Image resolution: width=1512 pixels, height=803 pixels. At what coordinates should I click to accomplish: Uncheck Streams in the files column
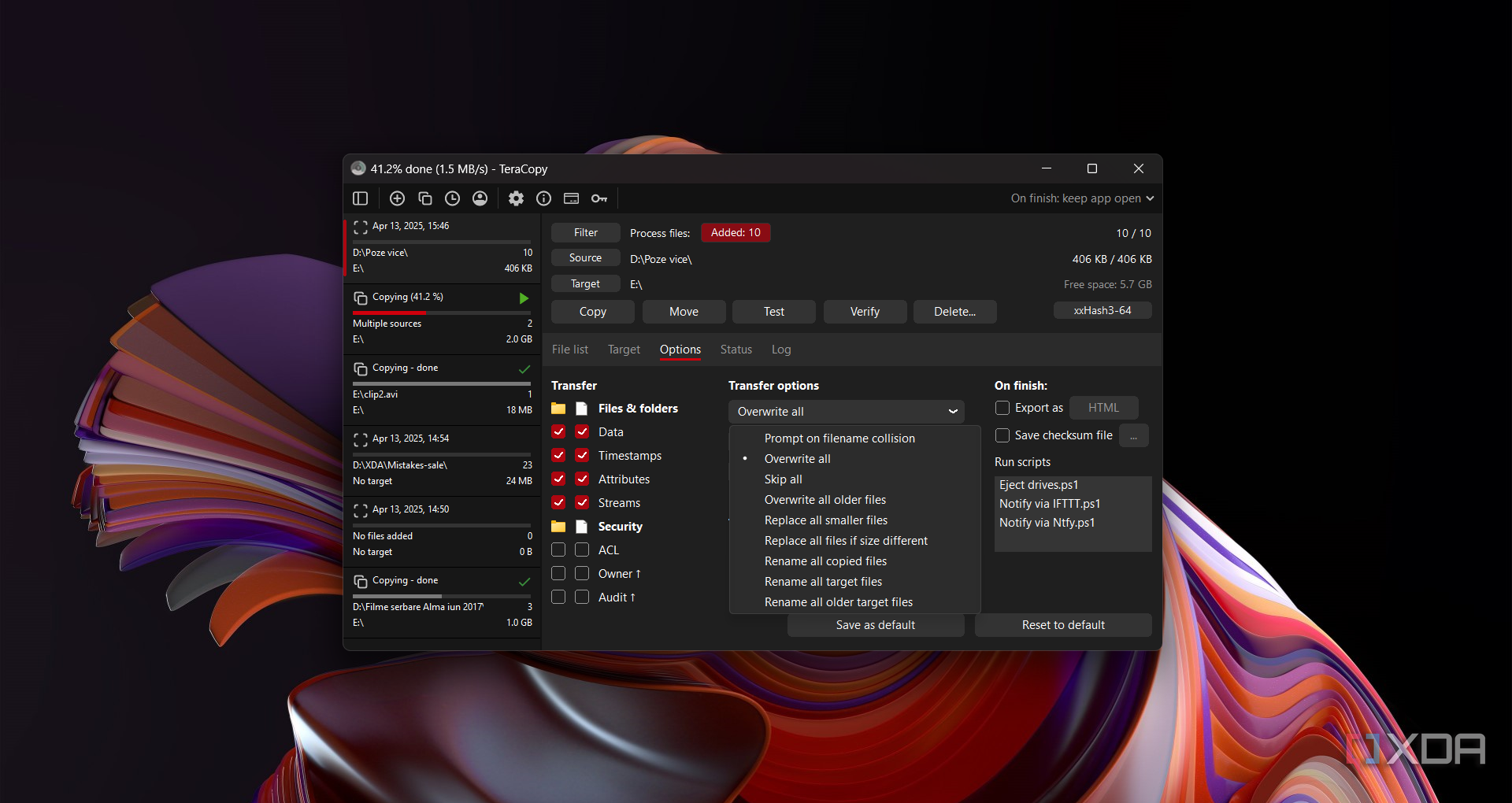[582, 502]
